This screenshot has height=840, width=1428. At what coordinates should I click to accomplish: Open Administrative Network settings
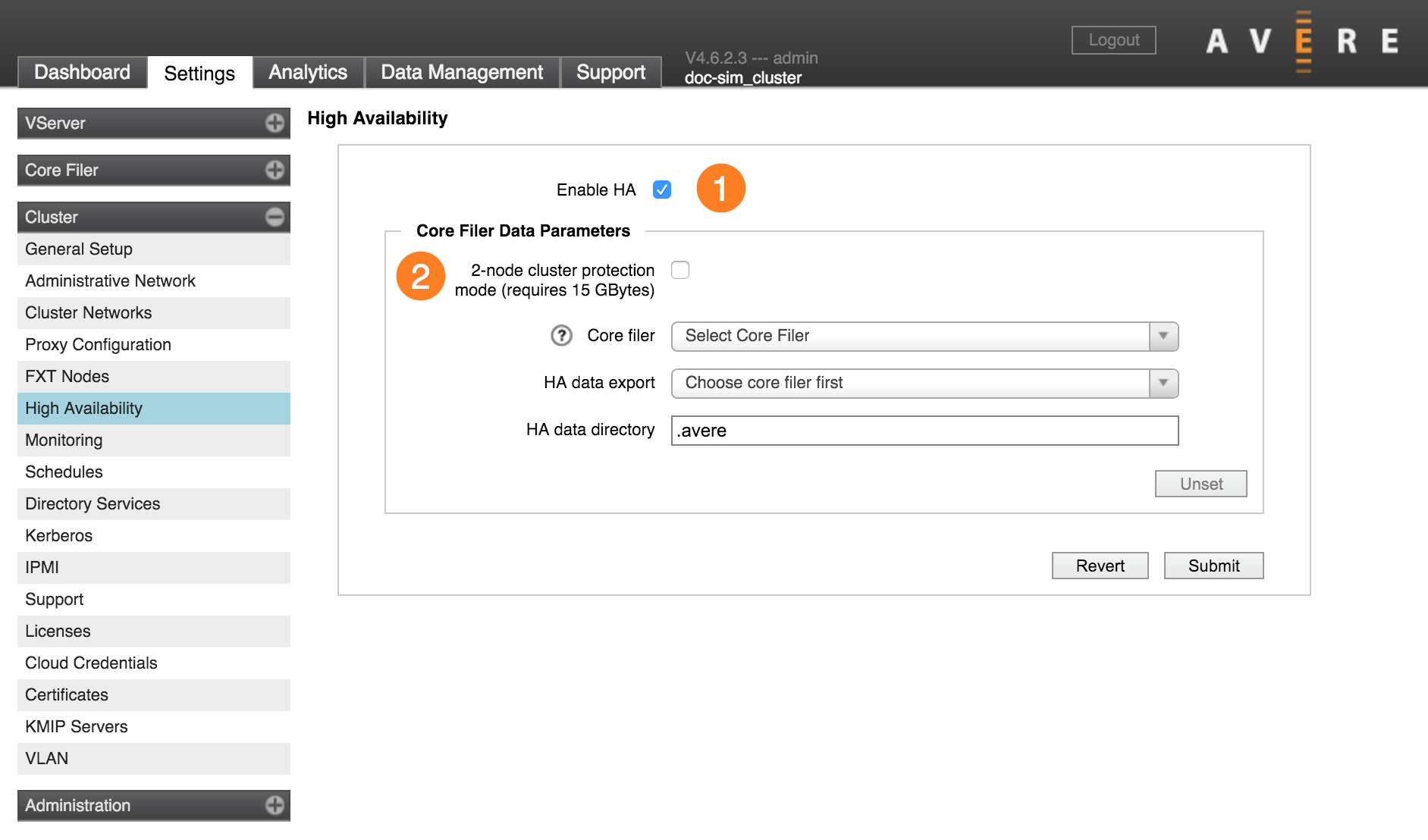pos(154,281)
